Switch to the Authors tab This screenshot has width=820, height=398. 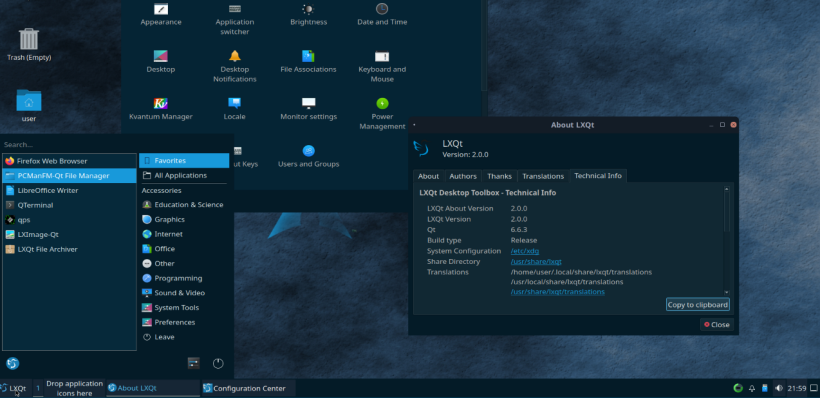point(463,176)
